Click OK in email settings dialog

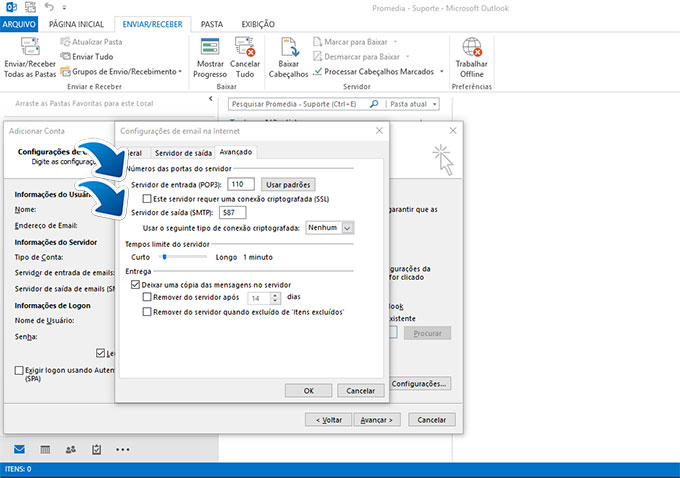[x=308, y=390]
